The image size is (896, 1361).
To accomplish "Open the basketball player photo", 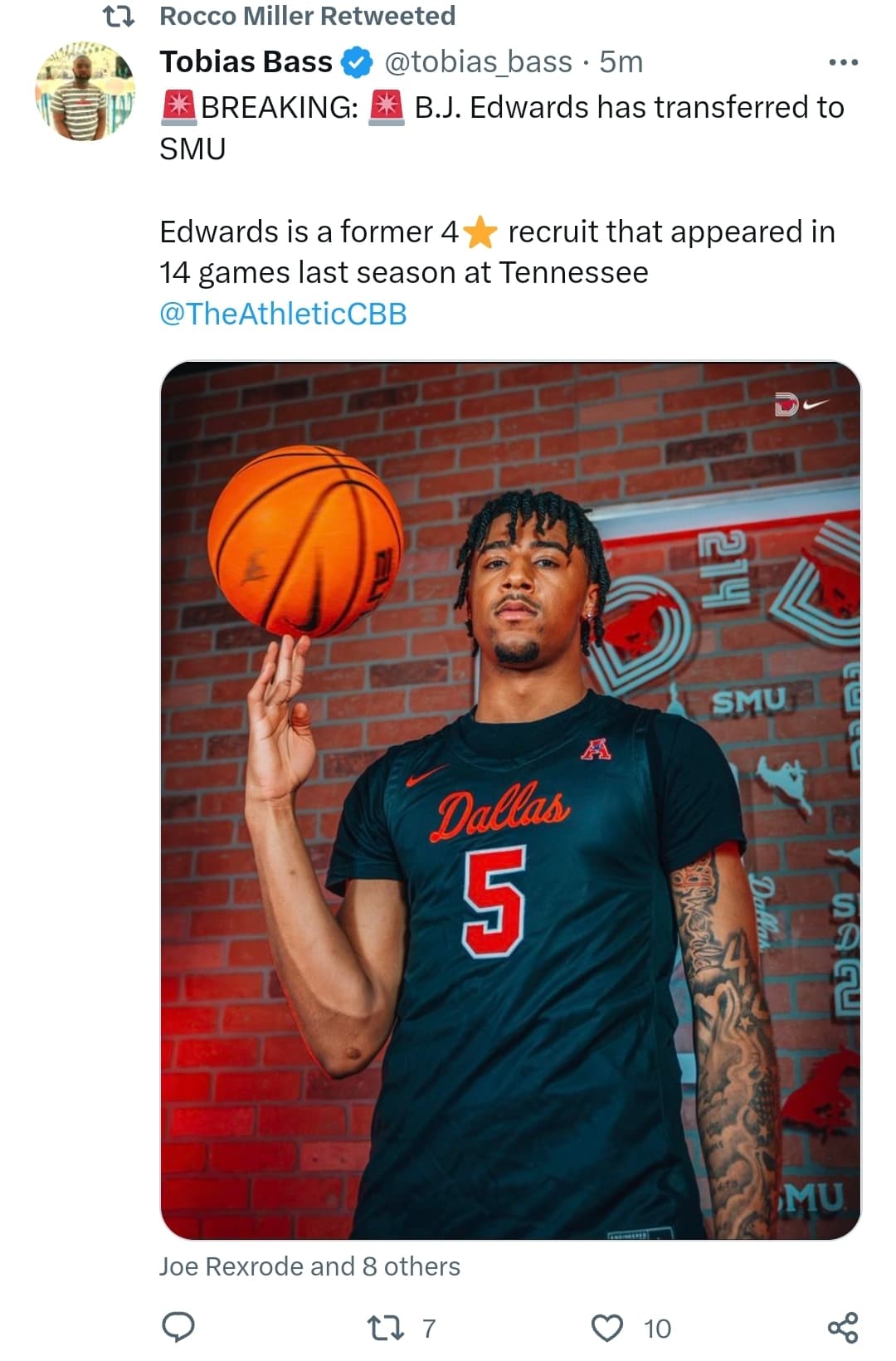I will [x=510, y=800].
